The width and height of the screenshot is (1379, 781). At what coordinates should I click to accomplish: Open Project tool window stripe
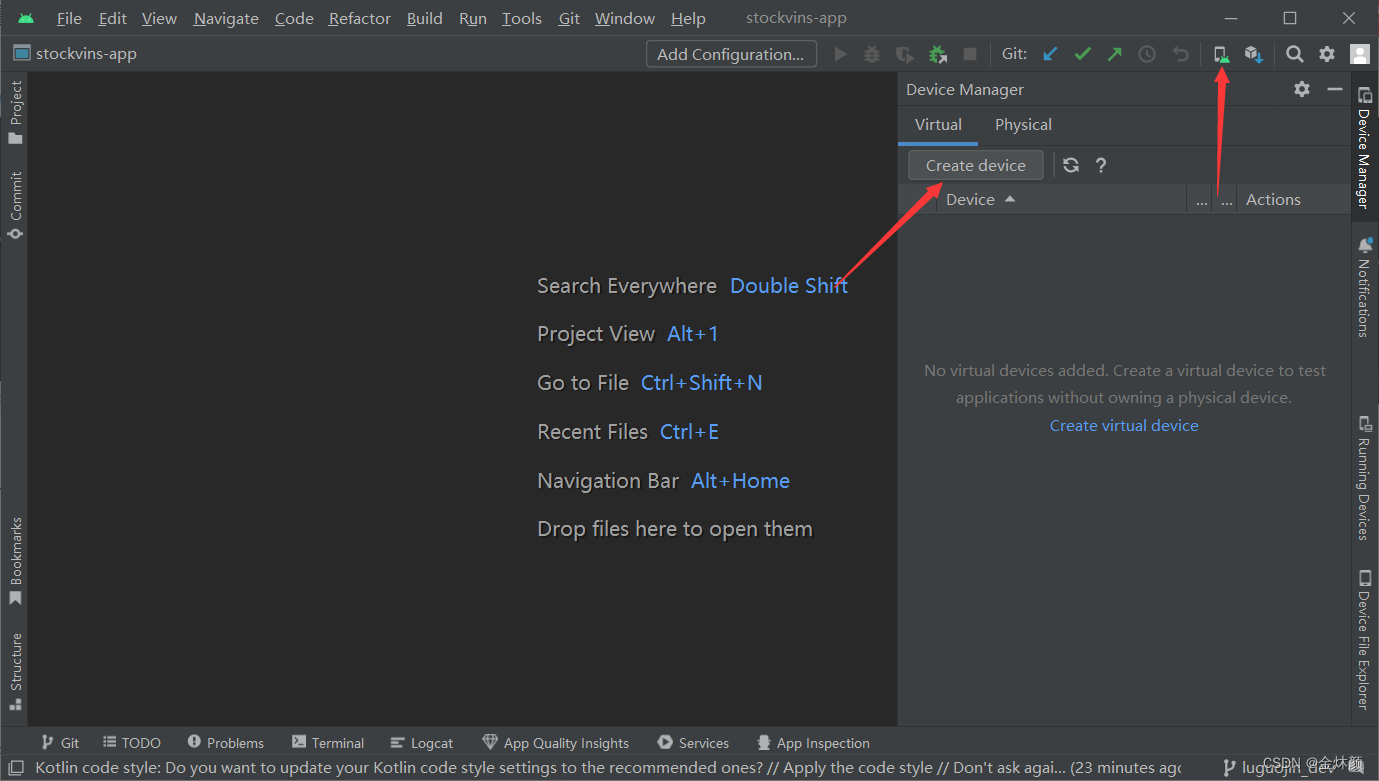(15, 113)
